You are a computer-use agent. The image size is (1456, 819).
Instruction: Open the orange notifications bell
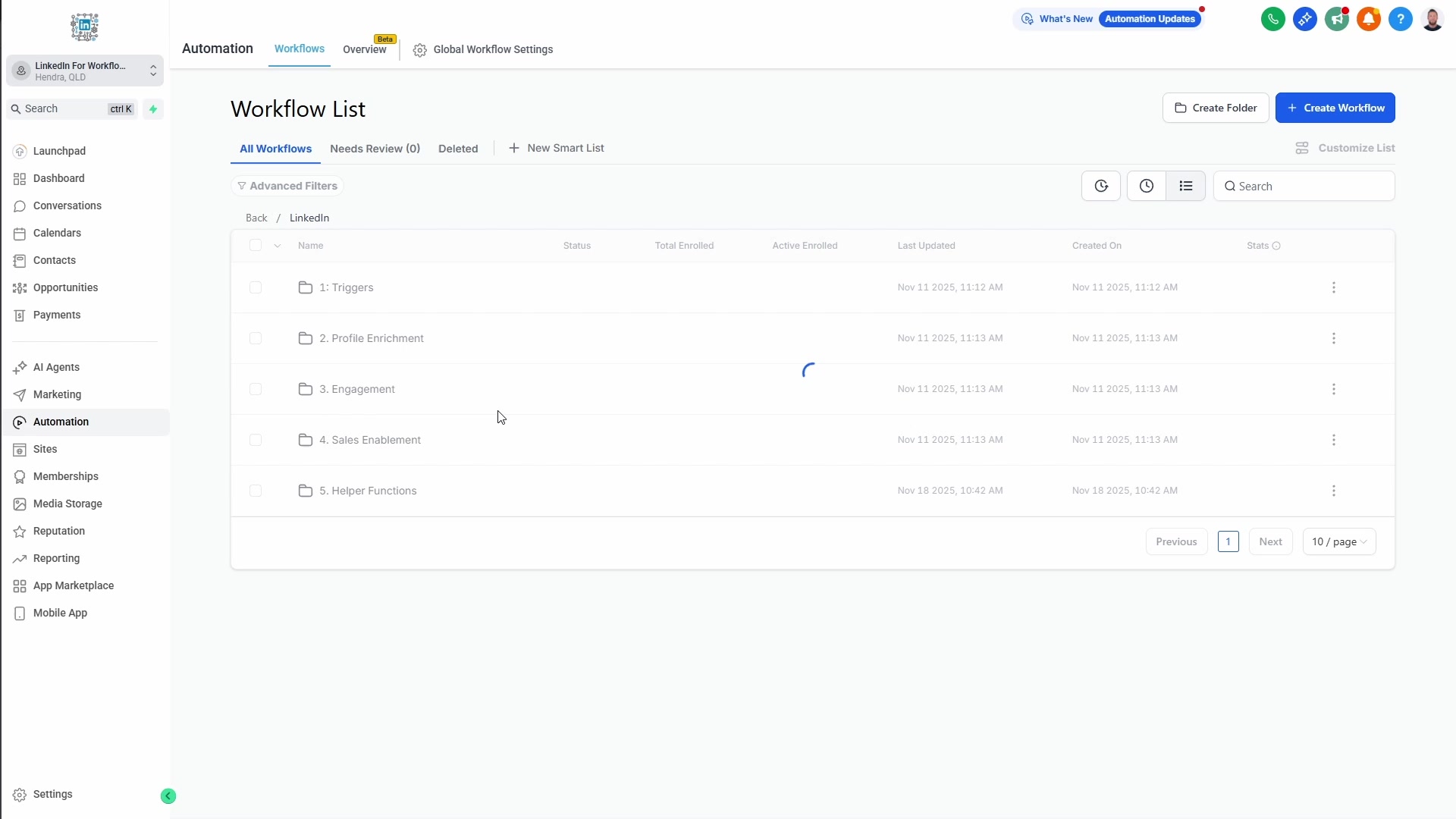(1368, 19)
